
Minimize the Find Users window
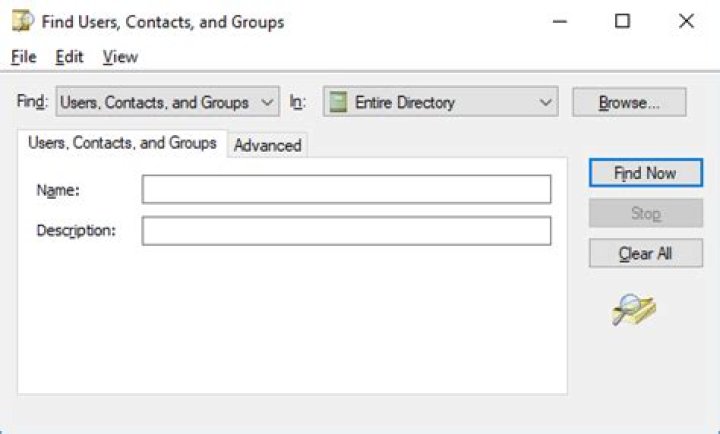tap(560, 21)
